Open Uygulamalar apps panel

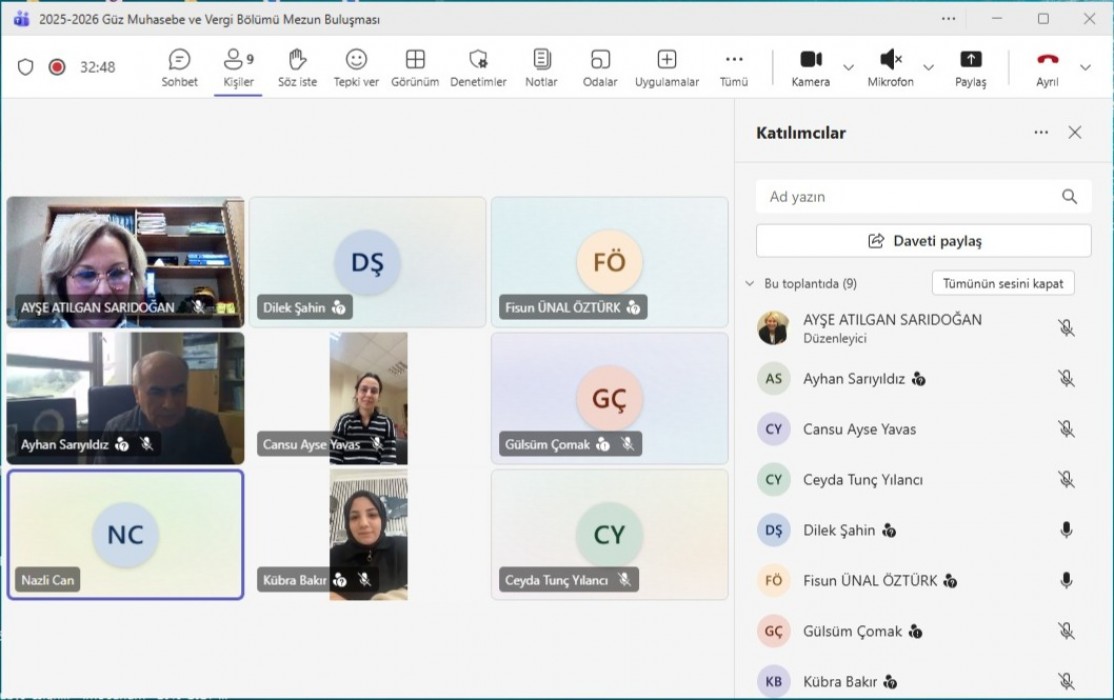(x=666, y=67)
